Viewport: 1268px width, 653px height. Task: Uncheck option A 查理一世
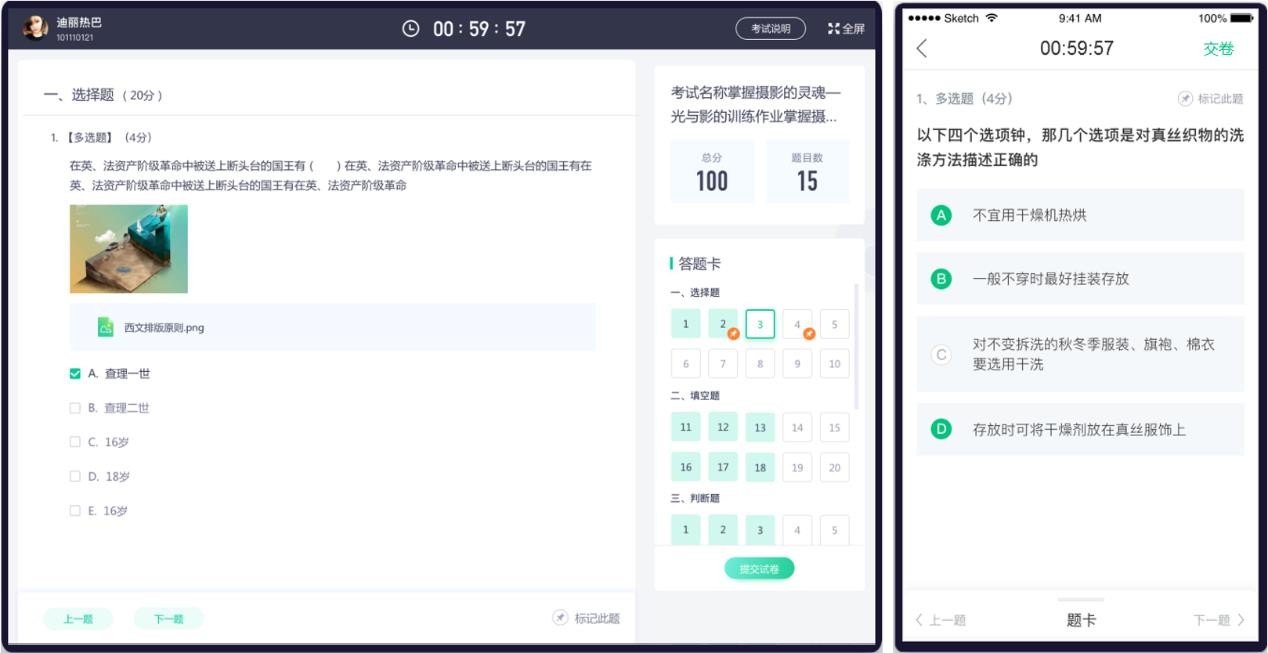coord(75,374)
